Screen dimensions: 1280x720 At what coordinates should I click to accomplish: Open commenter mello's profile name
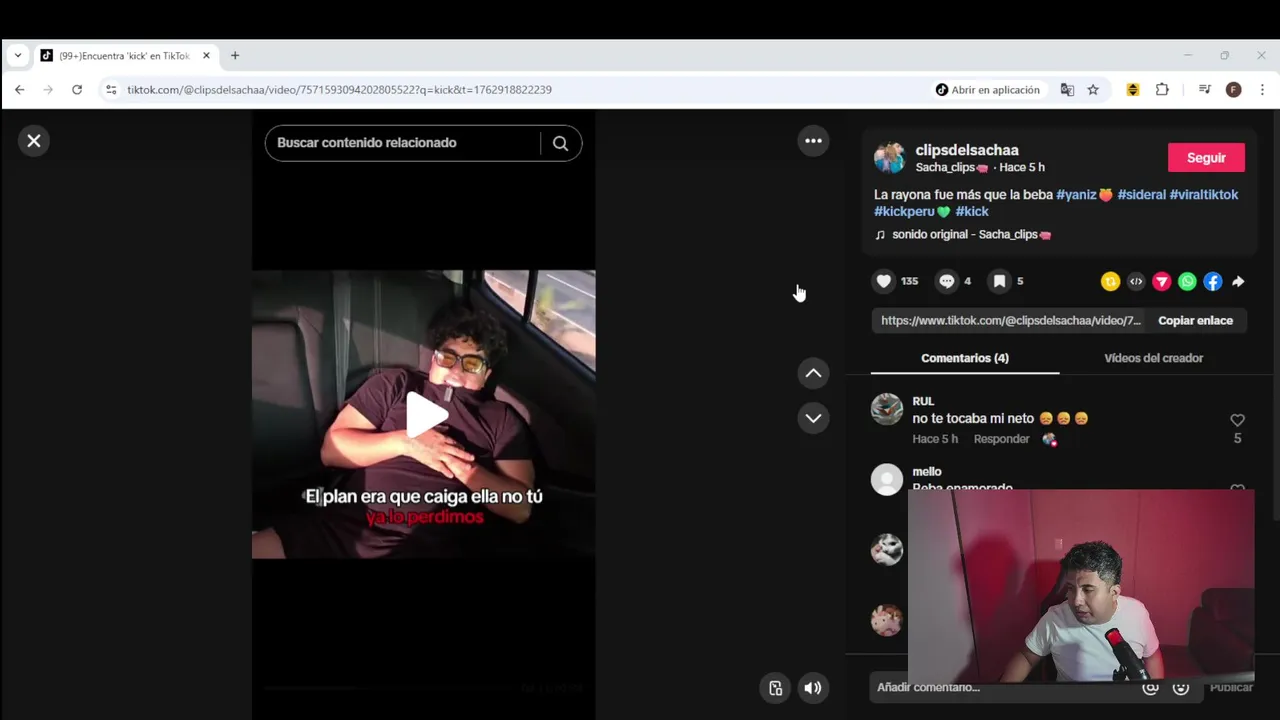pyautogui.click(x=927, y=472)
